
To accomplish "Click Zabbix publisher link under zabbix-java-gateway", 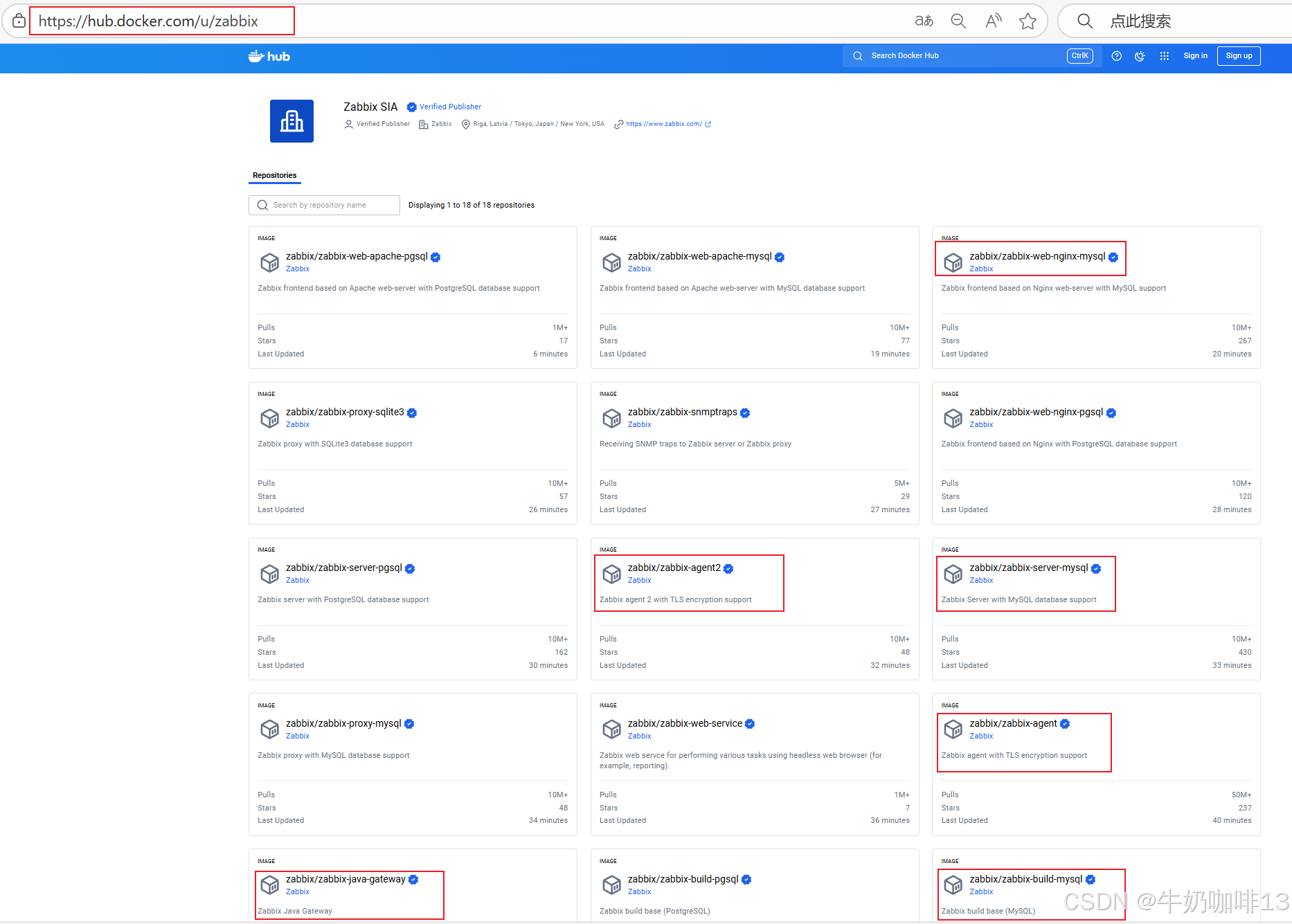I will 298,891.
